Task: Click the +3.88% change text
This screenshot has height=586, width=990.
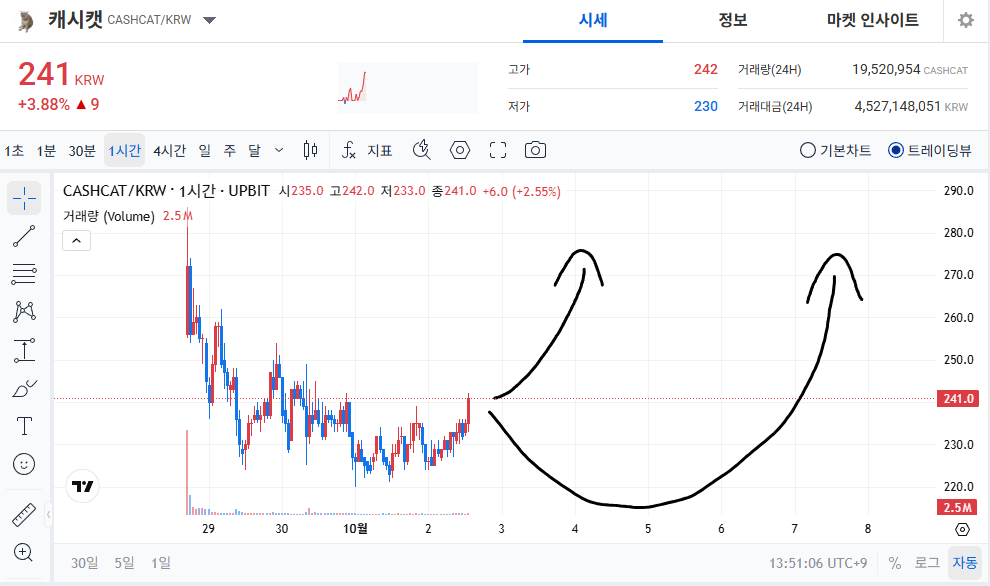Action: click(x=44, y=104)
